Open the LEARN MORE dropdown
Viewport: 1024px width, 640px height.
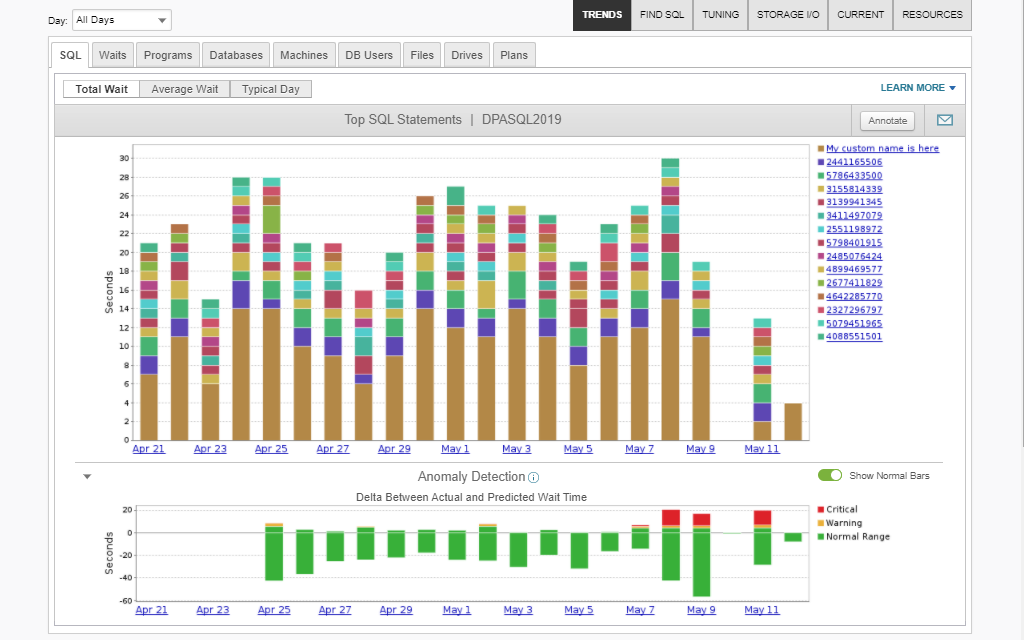917,88
